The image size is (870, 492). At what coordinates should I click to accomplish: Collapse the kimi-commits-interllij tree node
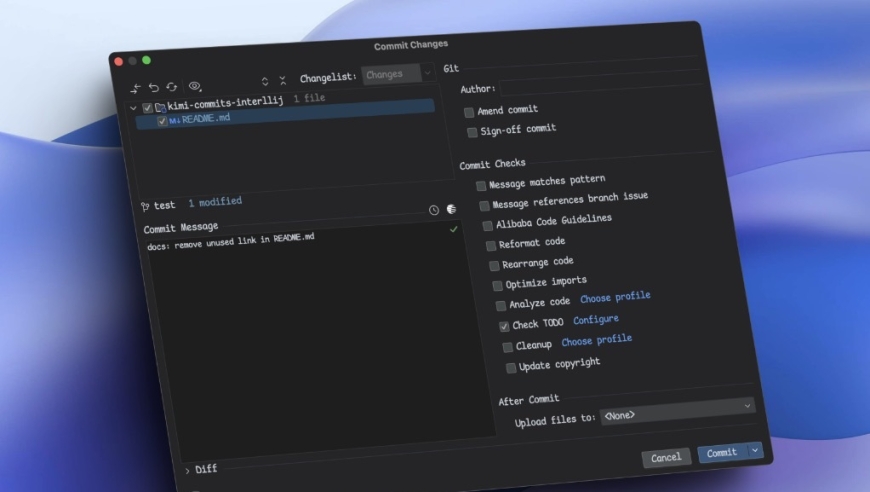[133, 108]
